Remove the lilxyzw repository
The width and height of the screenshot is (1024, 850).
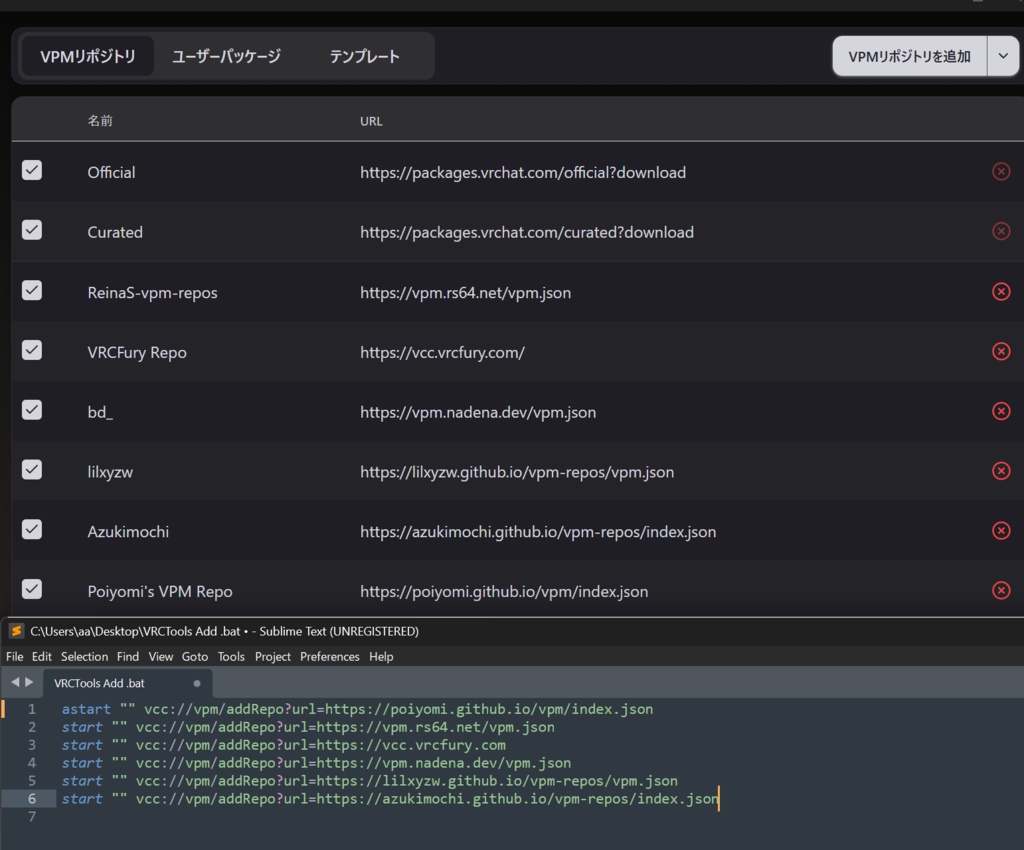[1000, 471]
